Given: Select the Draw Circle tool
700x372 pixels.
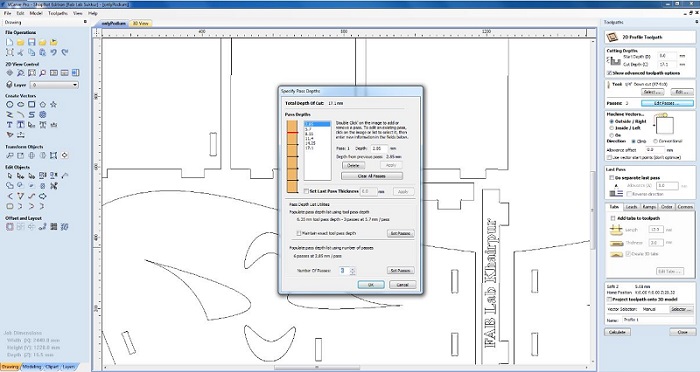Looking at the screenshot, I should (x=9, y=104).
